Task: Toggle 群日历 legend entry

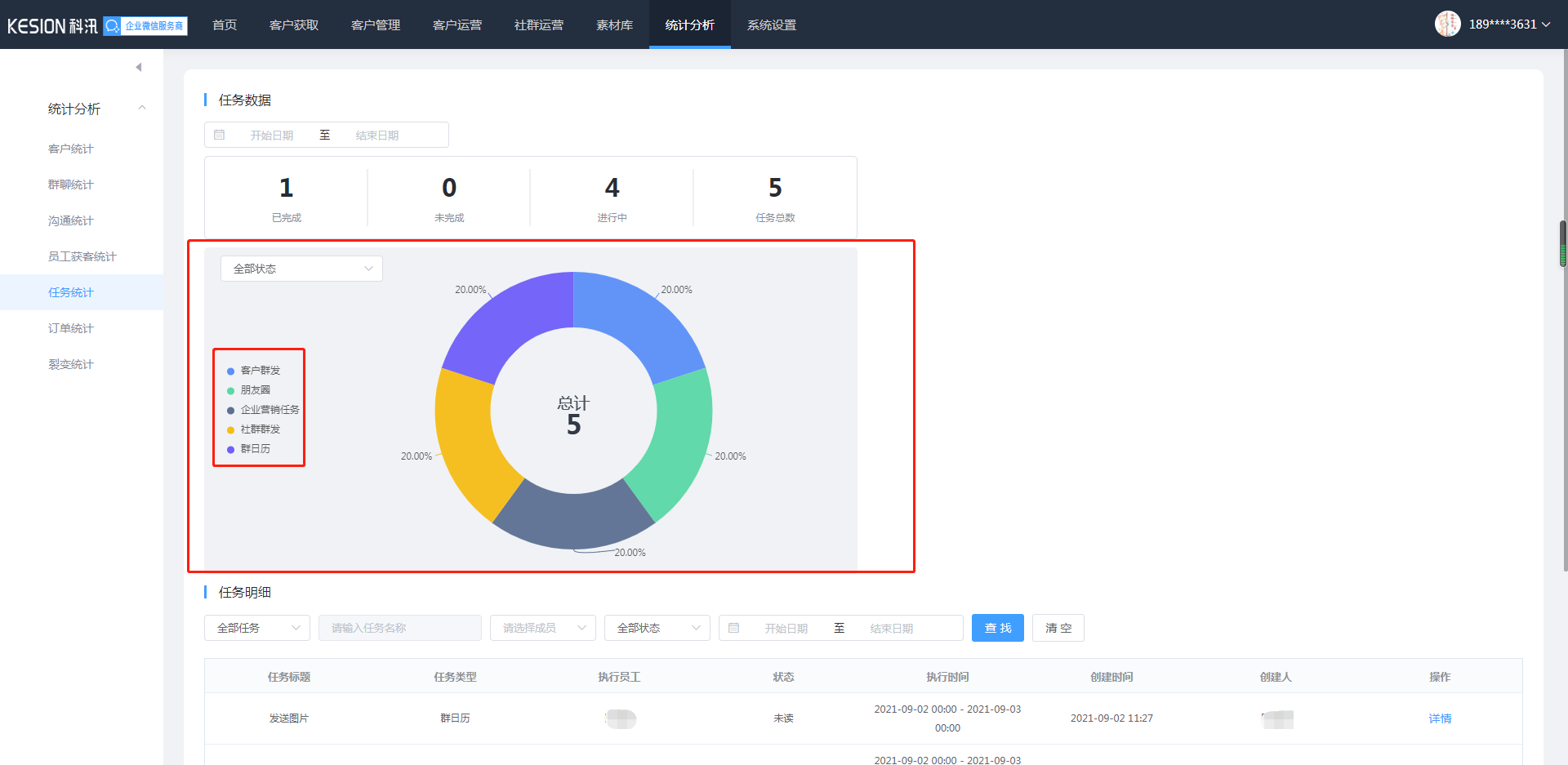Action: tap(254, 449)
